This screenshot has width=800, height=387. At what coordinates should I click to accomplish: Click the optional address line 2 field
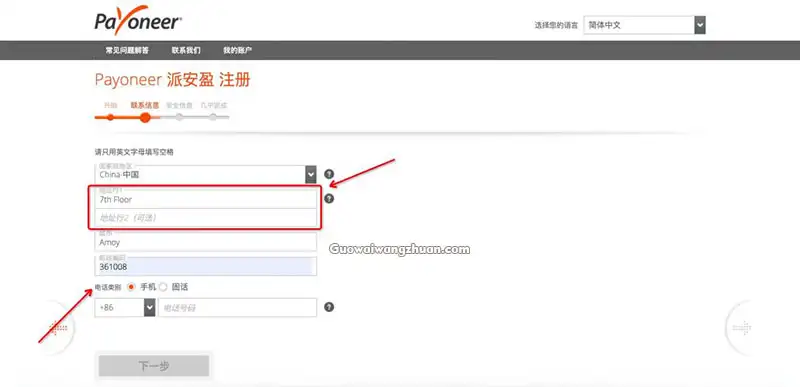tap(206, 218)
